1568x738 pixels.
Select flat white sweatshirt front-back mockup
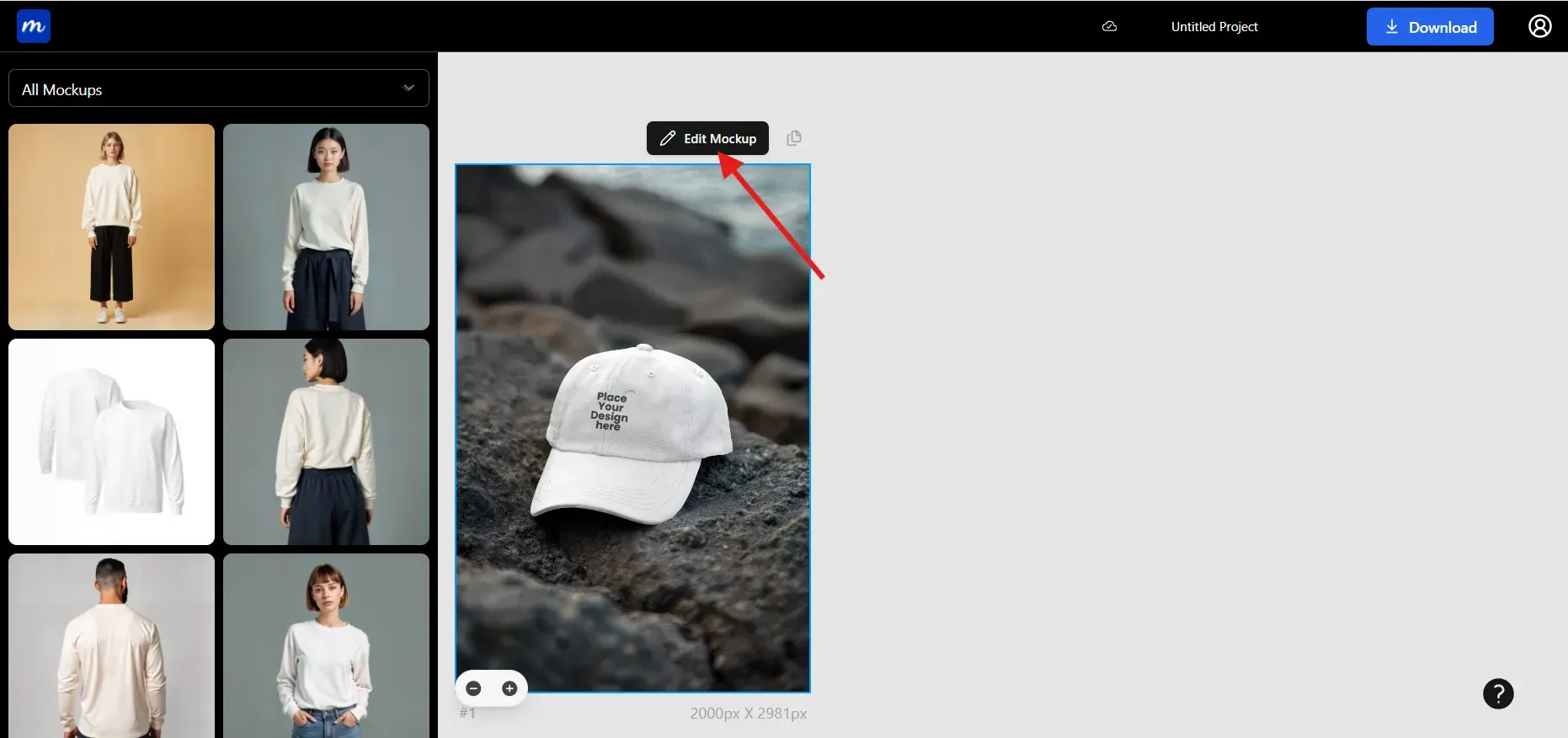pyautogui.click(x=111, y=441)
